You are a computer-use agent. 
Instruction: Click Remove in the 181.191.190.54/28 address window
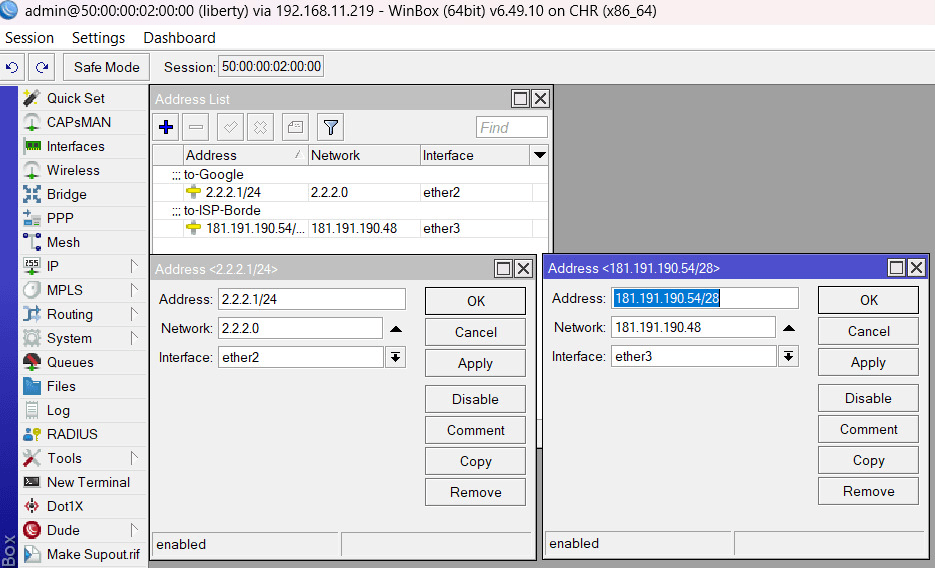pos(868,491)
